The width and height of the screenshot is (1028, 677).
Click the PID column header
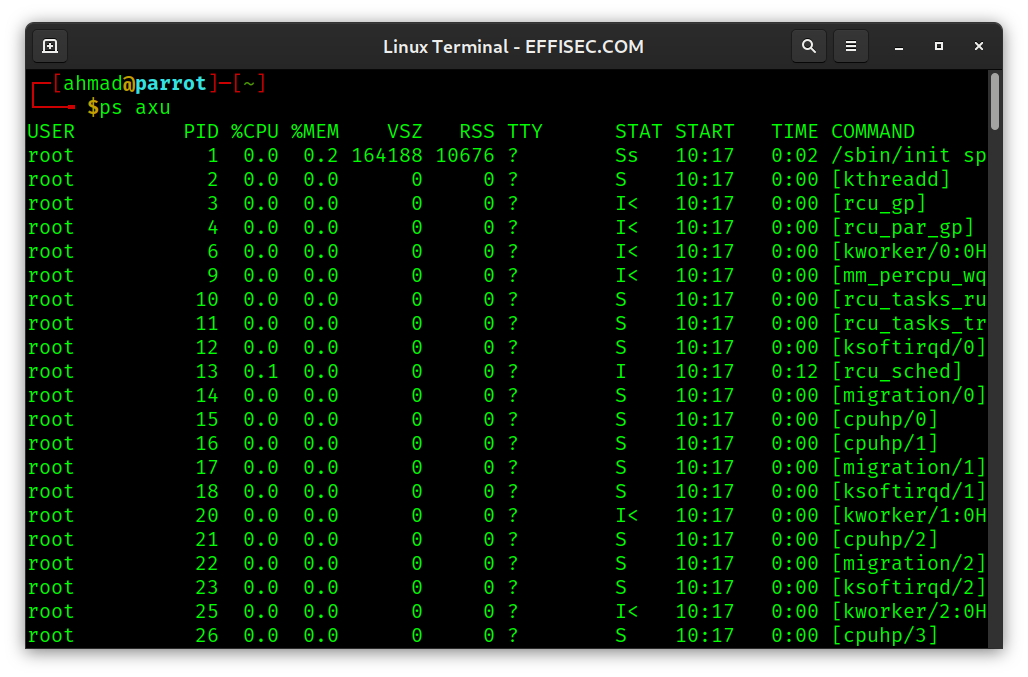pos(201,131)
